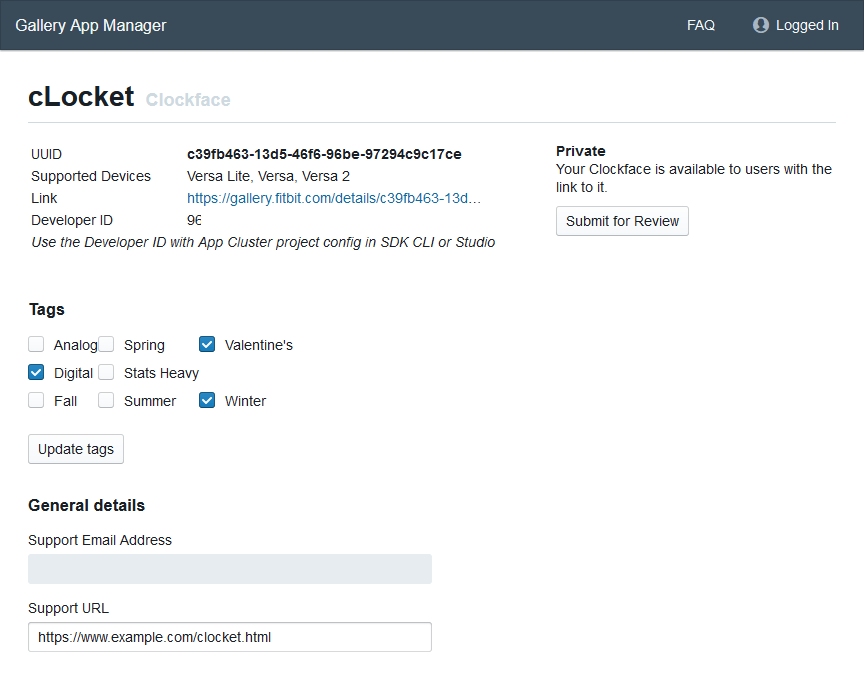Click the Supported Devices value Versa Lite, Versa, Versa 2
864x687 pixels.
tap(268, 176)
